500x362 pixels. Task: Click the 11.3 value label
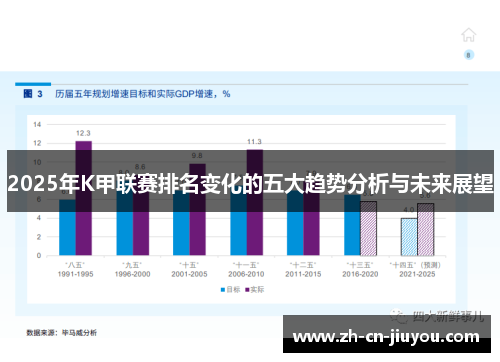click(x=254, y=142)
